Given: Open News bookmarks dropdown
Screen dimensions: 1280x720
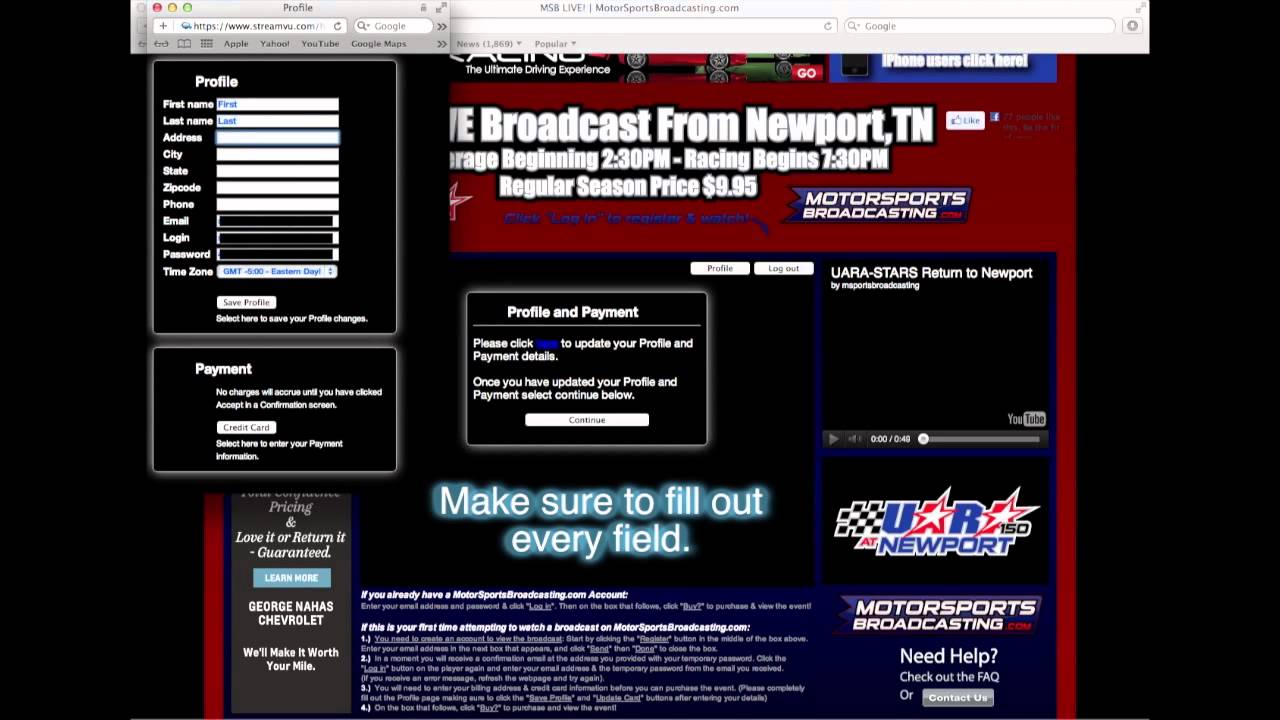Looking at the screenshot, I should [x=488, y=44].
